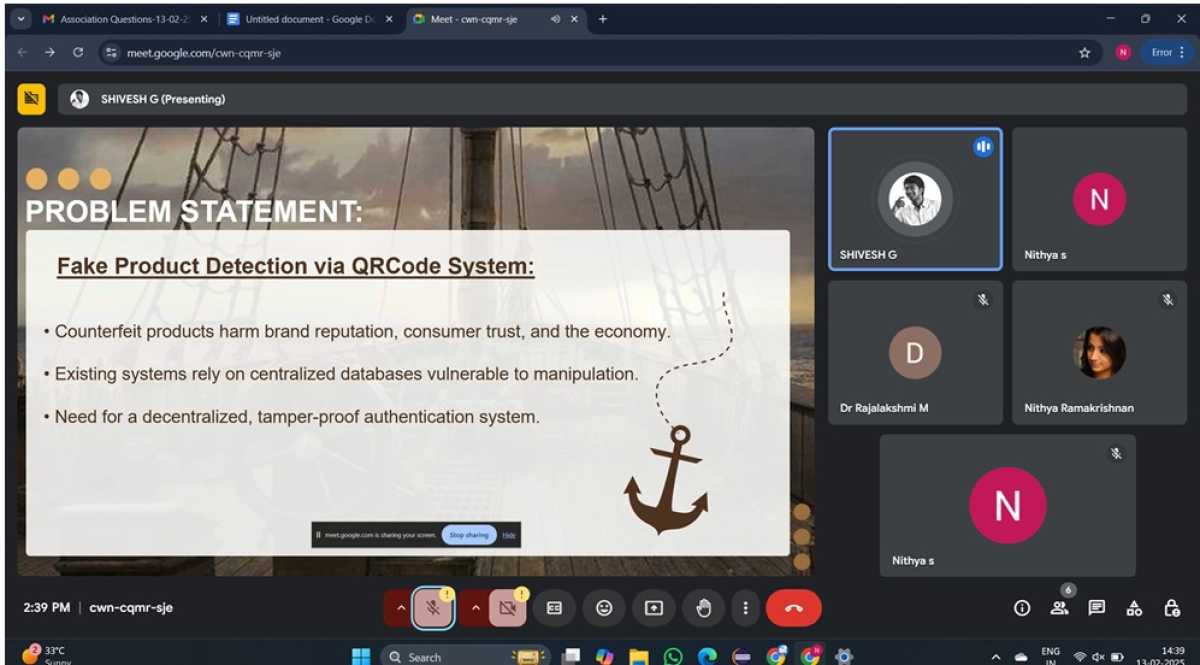Open the Chrome profile N avatar
The image size is (1200, 665).
[x=1123, y=52]
